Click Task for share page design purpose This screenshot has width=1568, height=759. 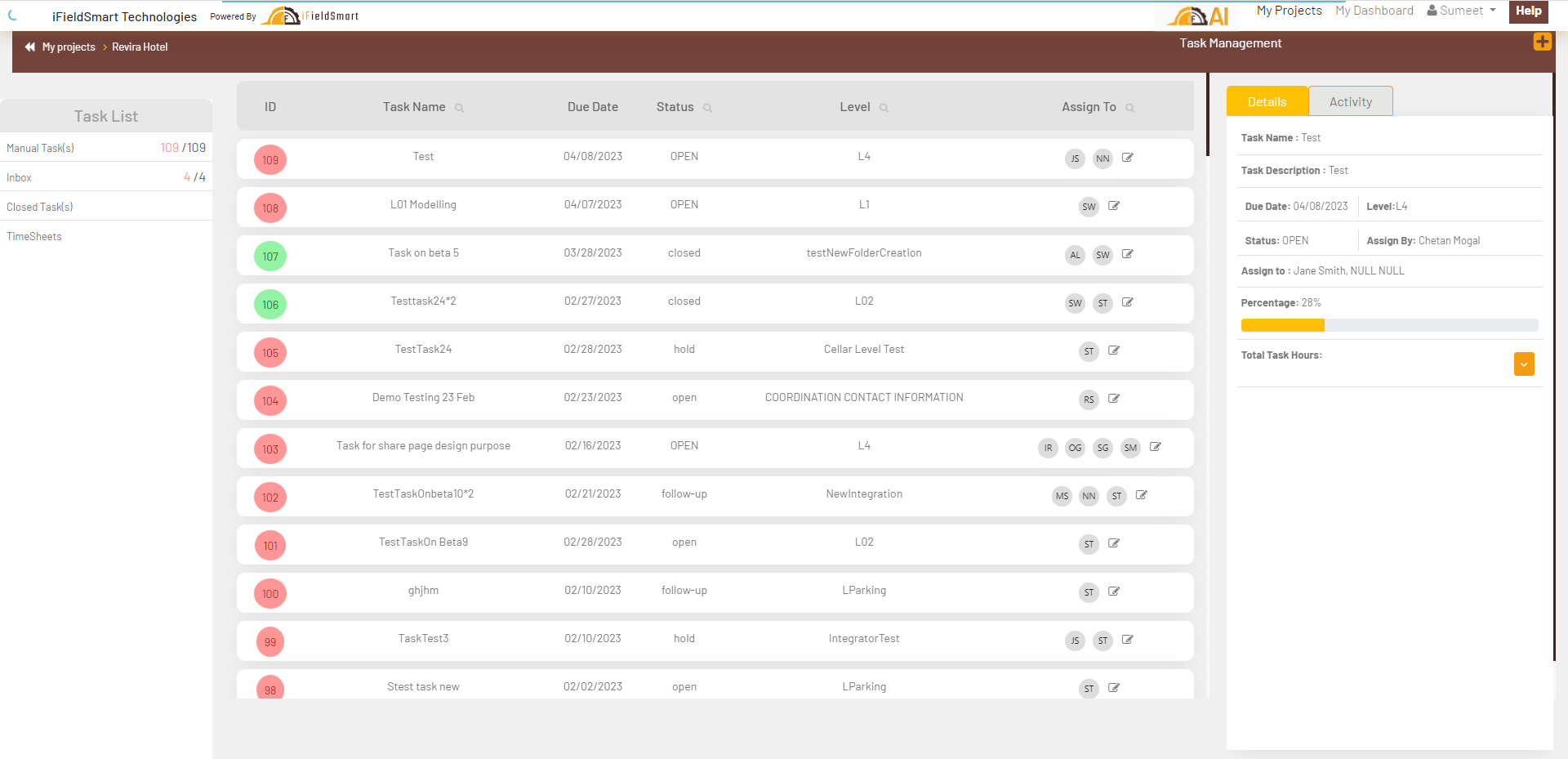coord(423,446)
